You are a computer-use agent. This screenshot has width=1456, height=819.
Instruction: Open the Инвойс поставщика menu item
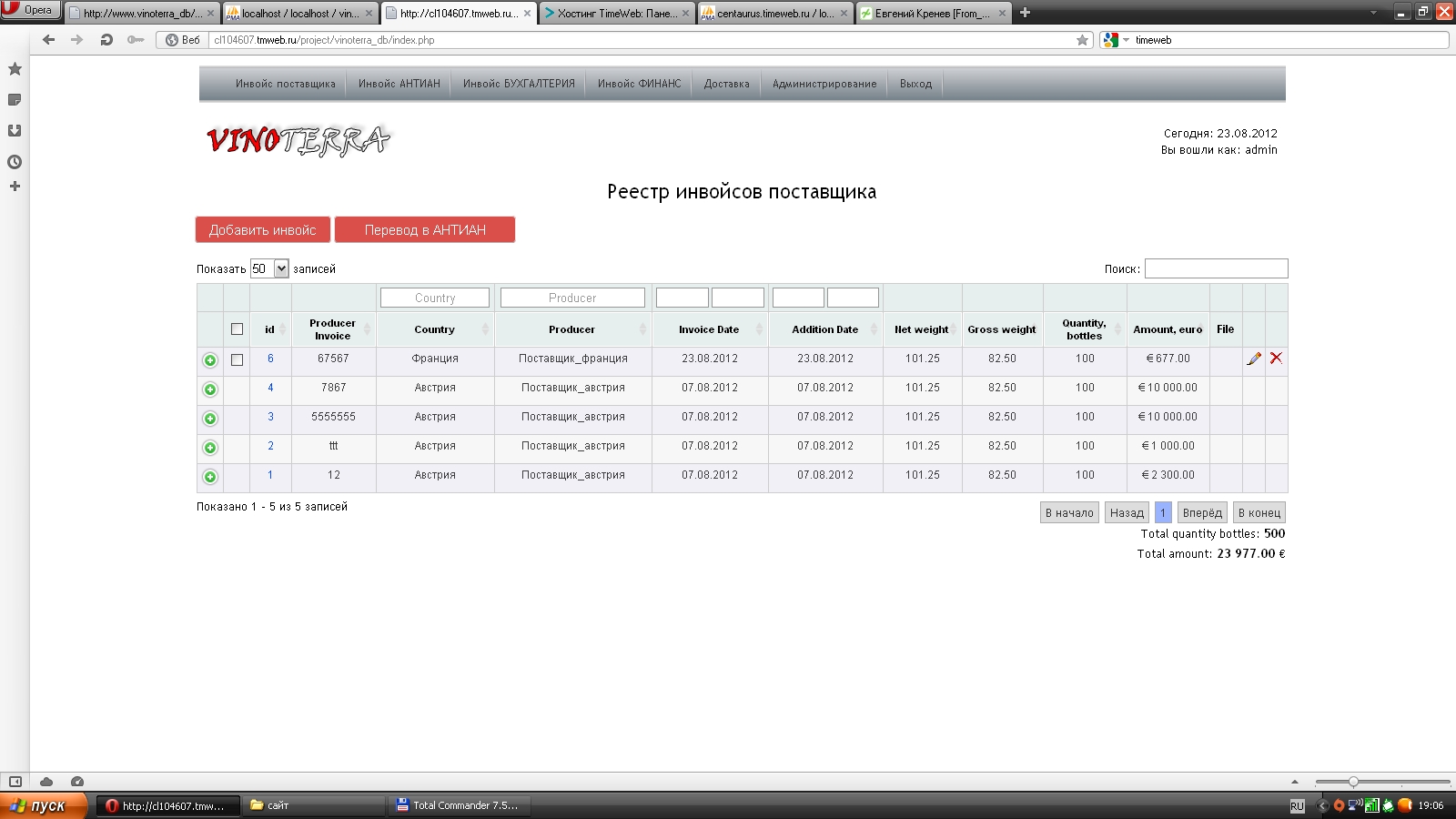coord(286,84)
